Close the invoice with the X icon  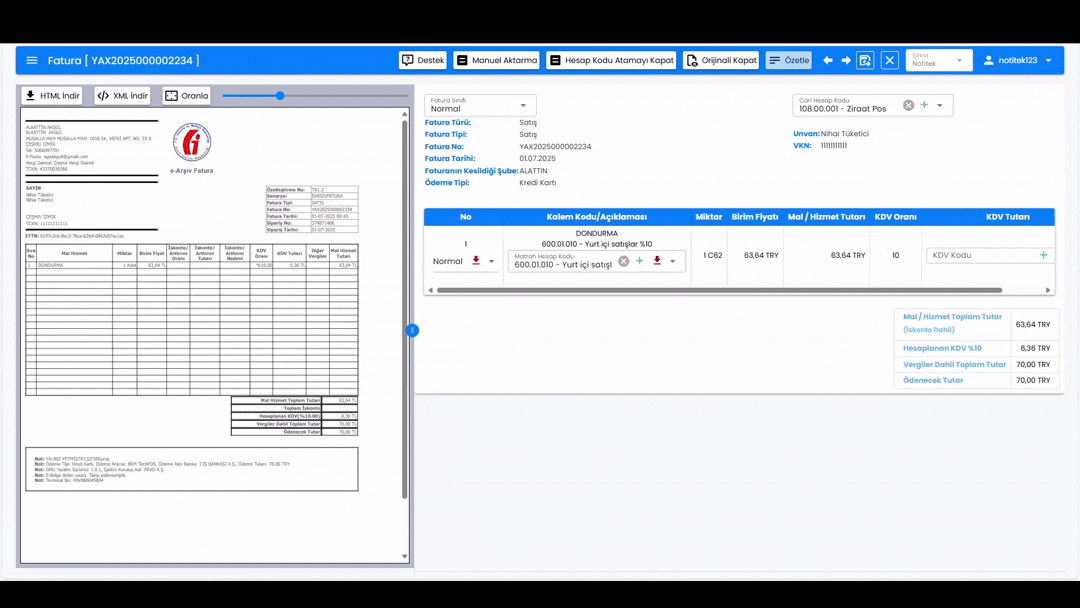889,60
